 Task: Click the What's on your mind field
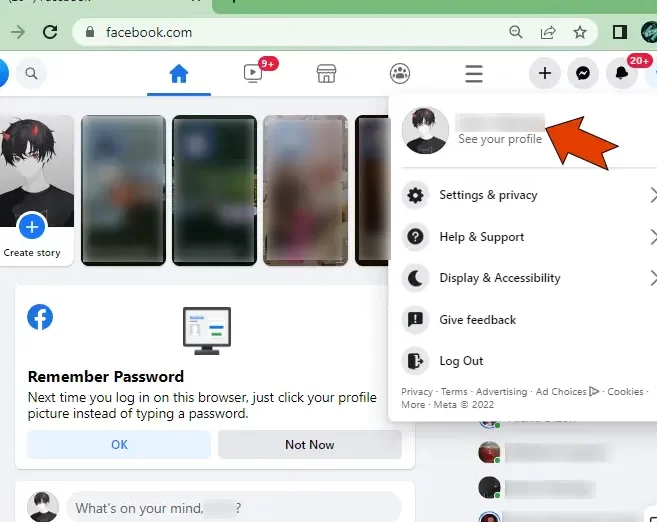(x=234, y=508)
